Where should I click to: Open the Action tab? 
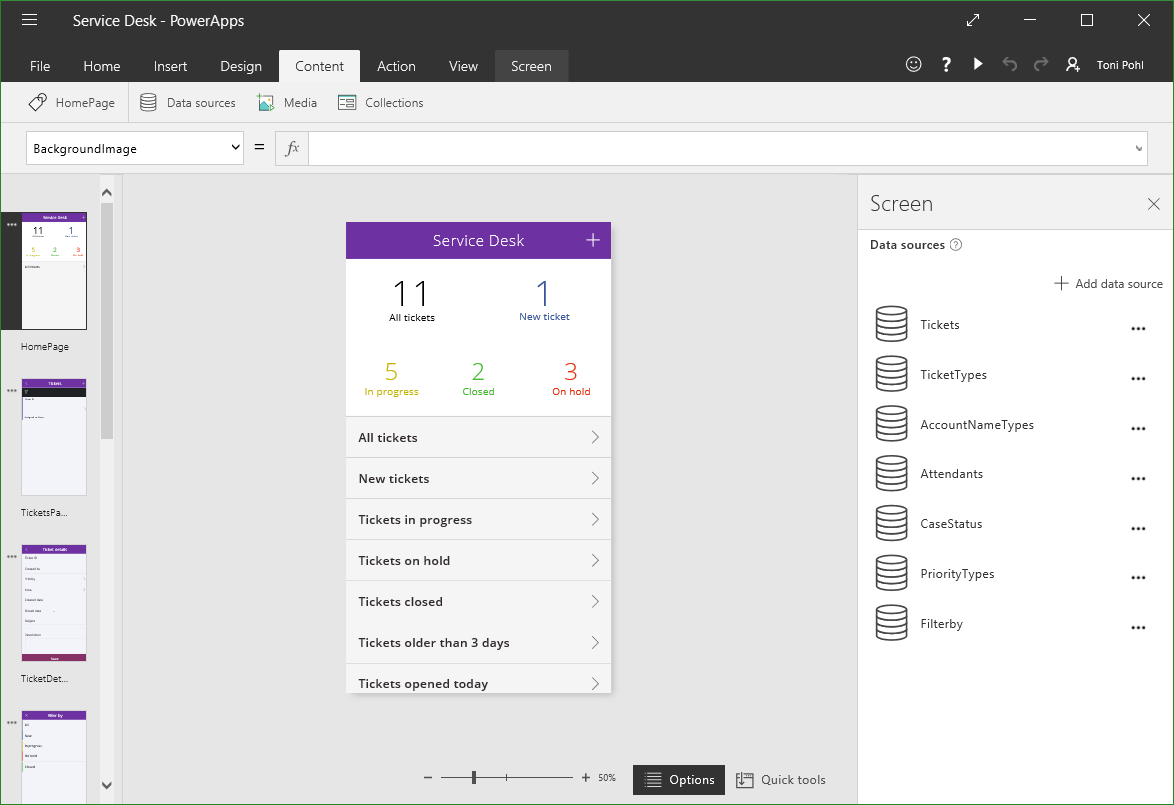click(x=396, y=66)
